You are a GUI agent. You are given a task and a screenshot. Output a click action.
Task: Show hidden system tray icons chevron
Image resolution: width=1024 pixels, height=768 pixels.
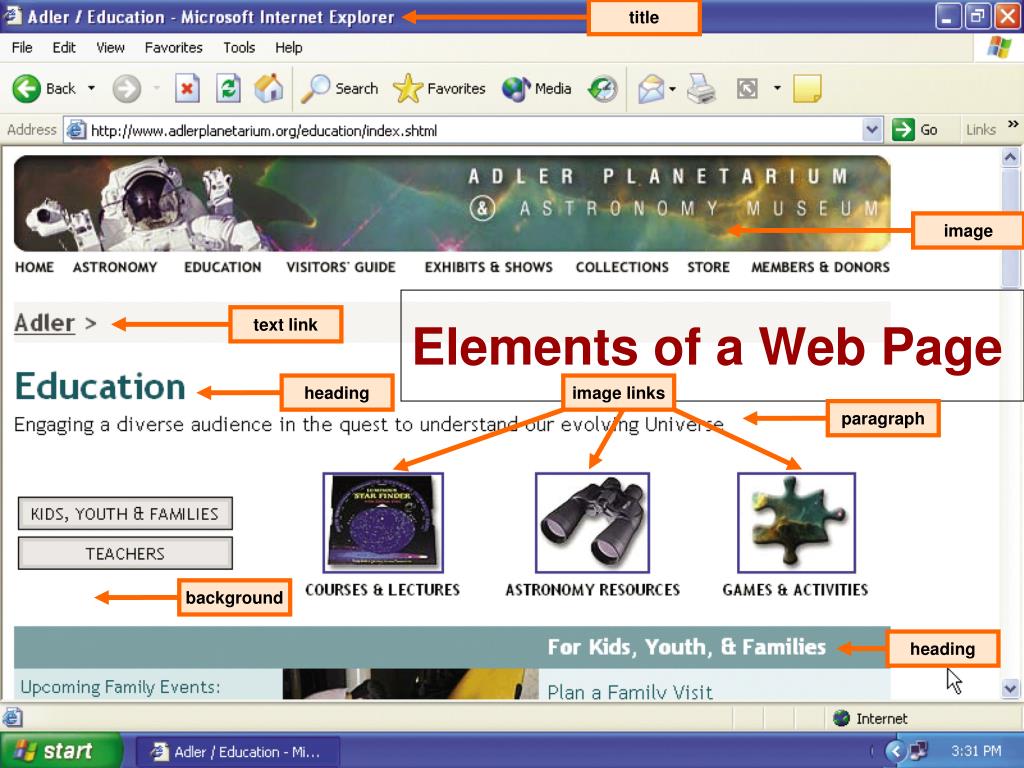pyautogui.click(x=894, y=751)
